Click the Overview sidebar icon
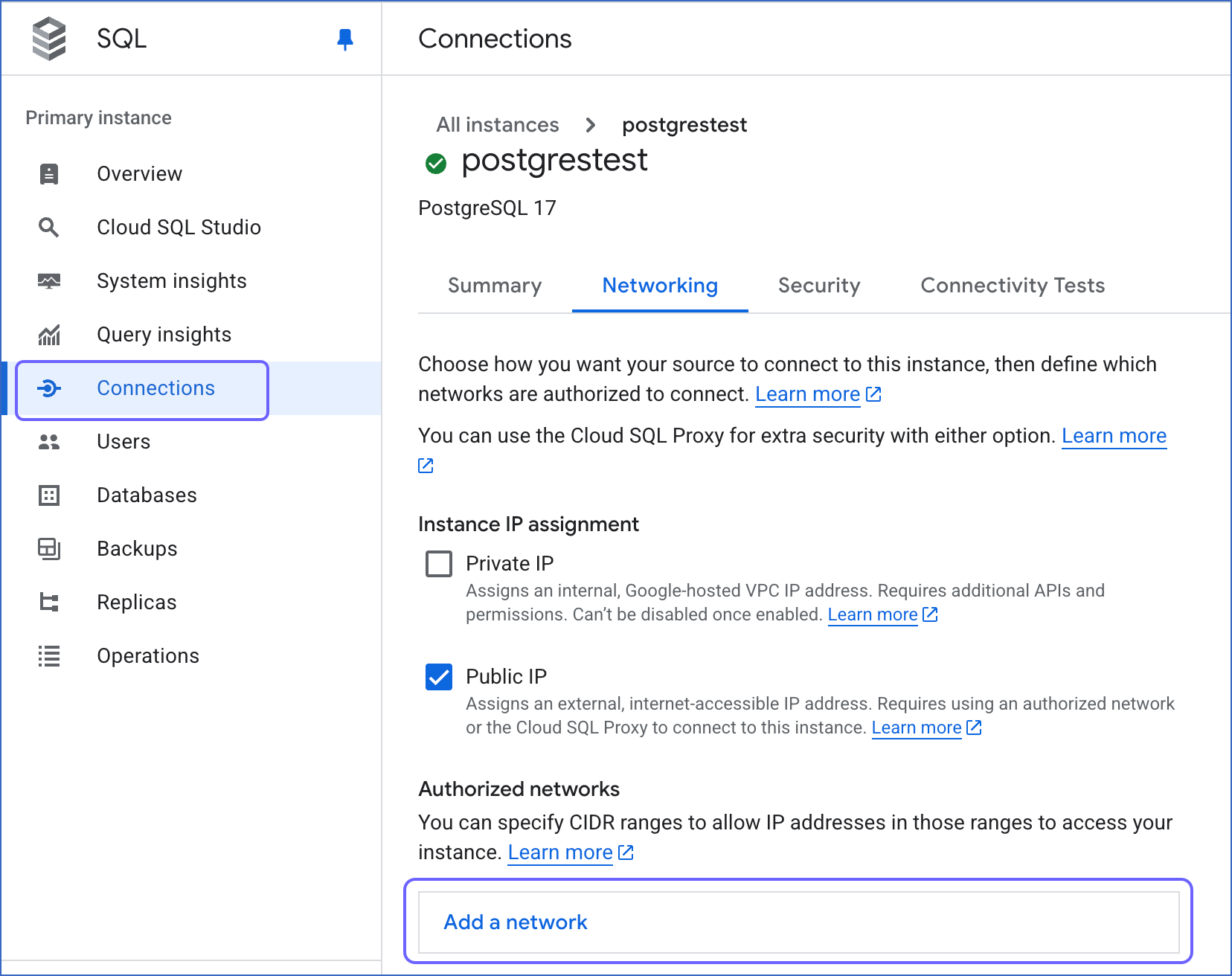This screenshot has height=976, width=1232. coord(49,174)
